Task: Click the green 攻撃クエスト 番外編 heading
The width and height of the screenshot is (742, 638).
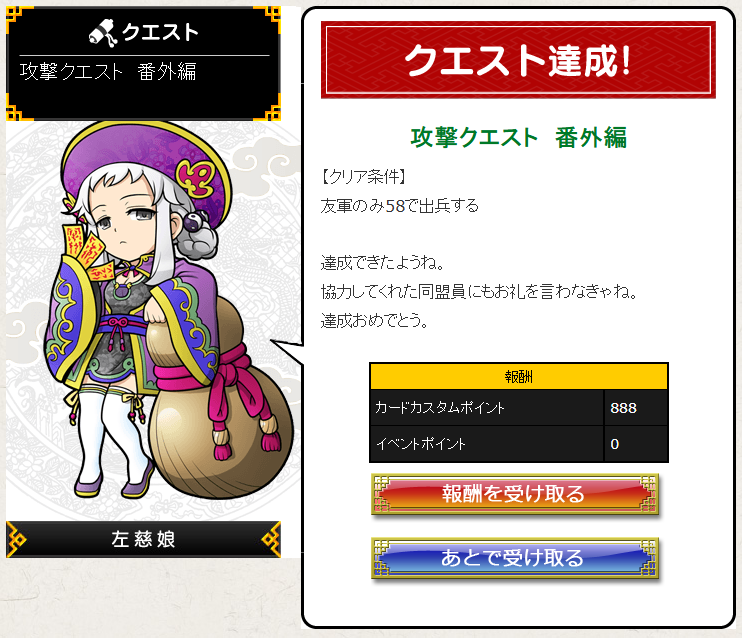Action: click(x=518, y=138)
